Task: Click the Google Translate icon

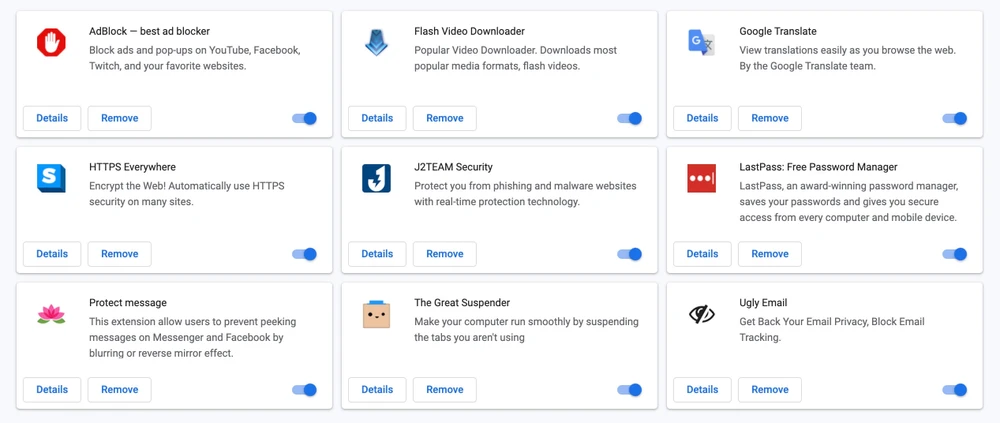Action: click(701, 42)
